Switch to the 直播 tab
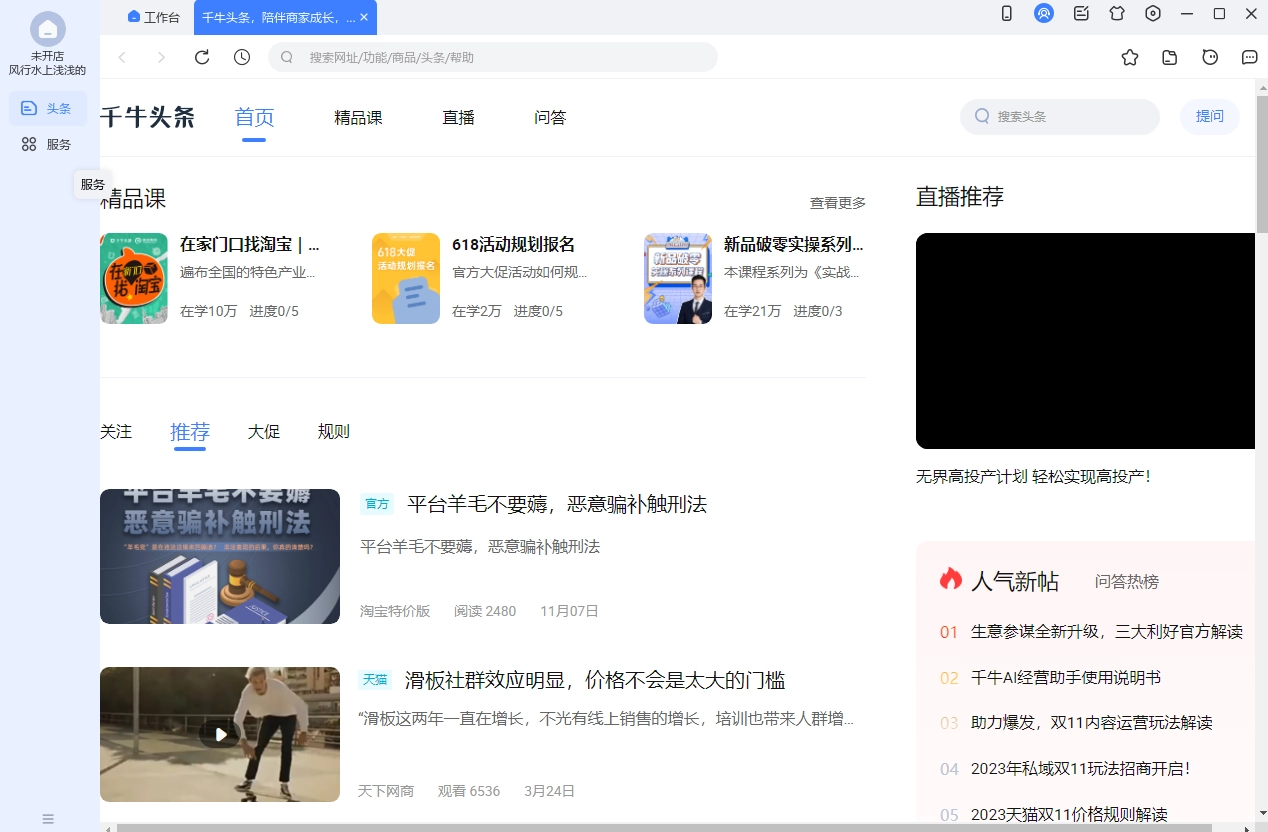 point(458,117)
